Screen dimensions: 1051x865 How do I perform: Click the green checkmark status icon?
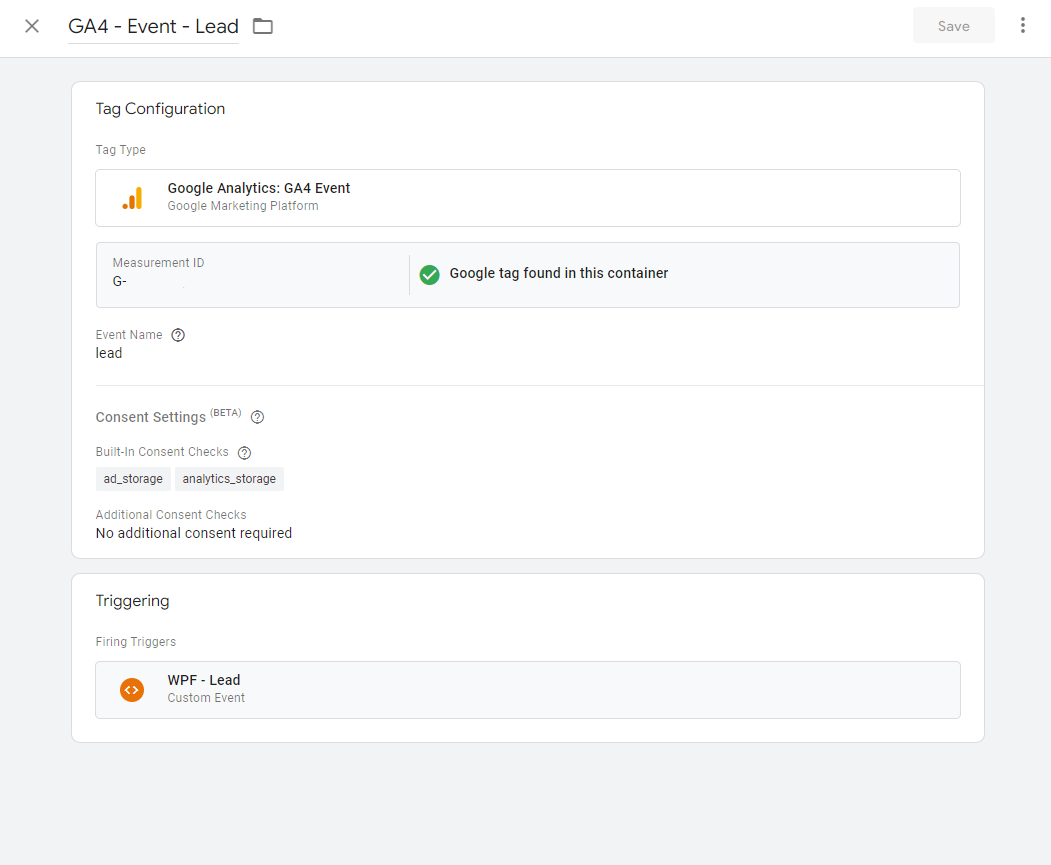pos(429,274)
